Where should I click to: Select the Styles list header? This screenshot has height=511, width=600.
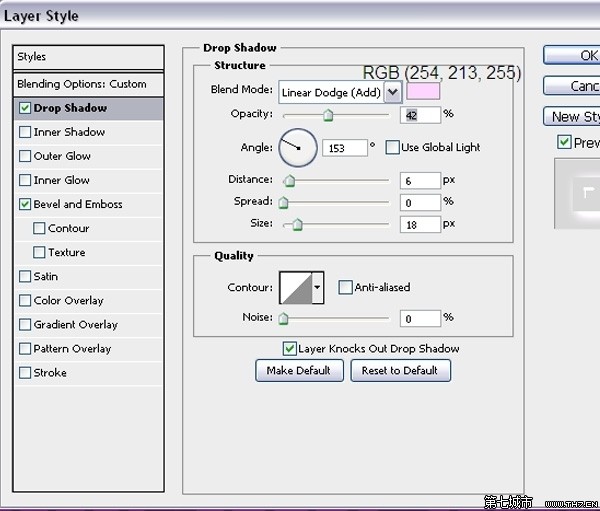(88, 57)
